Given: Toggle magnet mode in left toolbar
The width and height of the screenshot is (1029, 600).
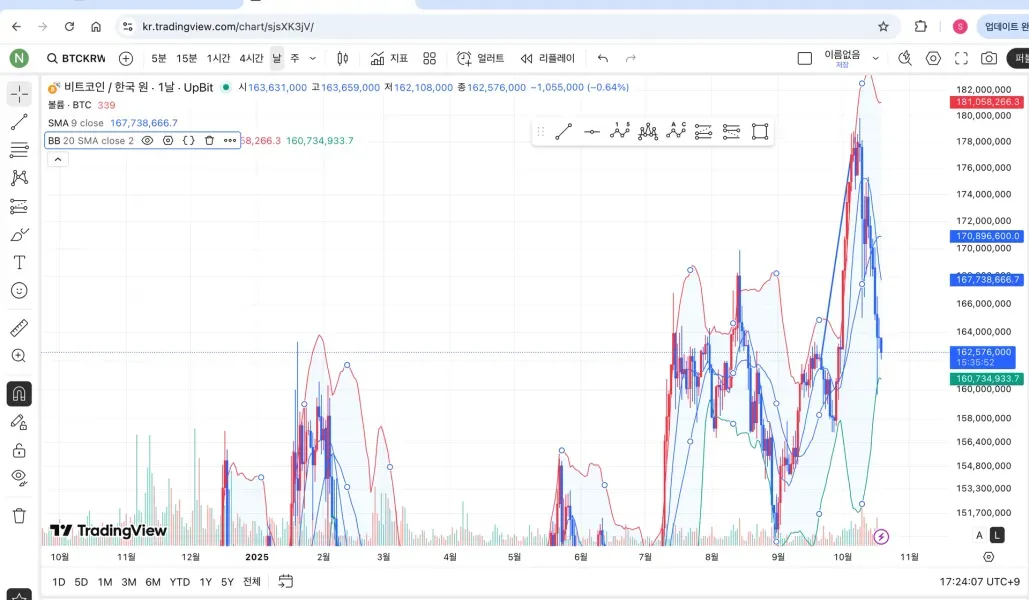Looking at the screenshot, I should pyautogui.click(x=19, y=393).
